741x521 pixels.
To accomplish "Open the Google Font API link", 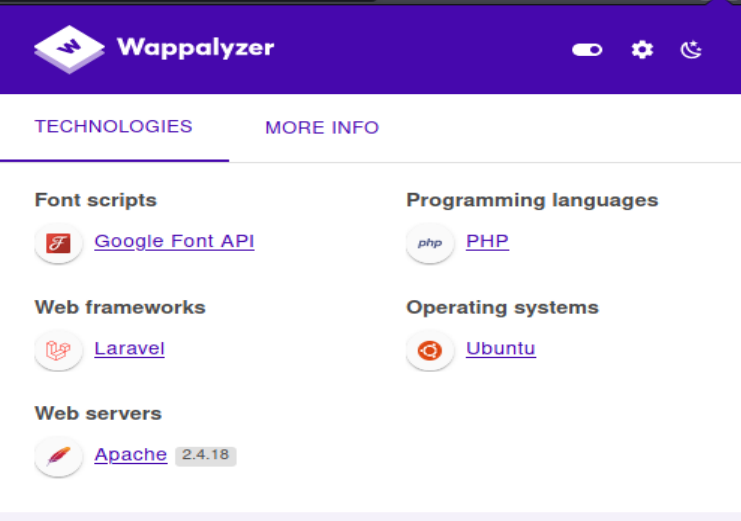I will tap(174, 241).
